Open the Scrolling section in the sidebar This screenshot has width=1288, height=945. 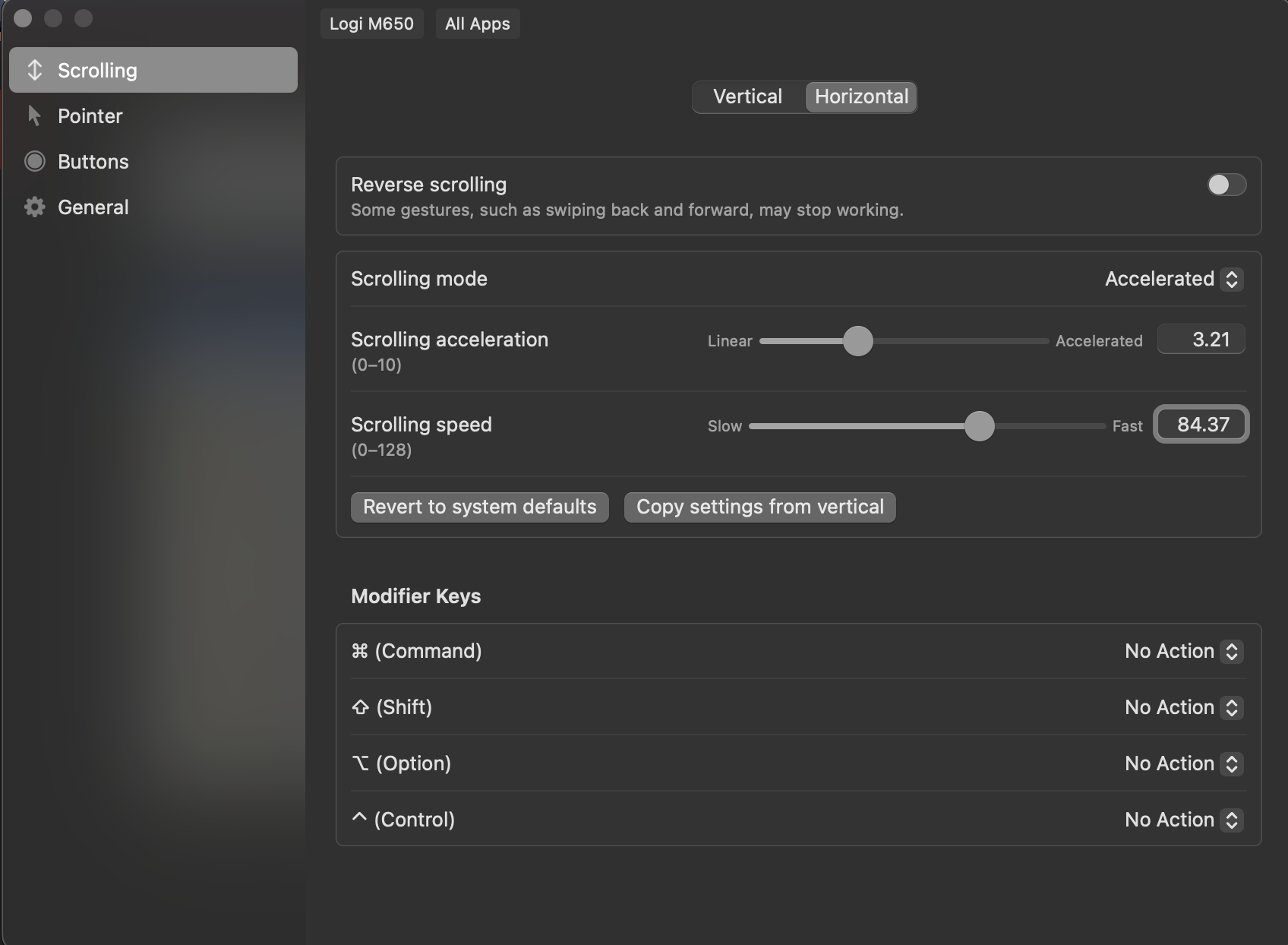pyautogui.click(x=153, y=70)
